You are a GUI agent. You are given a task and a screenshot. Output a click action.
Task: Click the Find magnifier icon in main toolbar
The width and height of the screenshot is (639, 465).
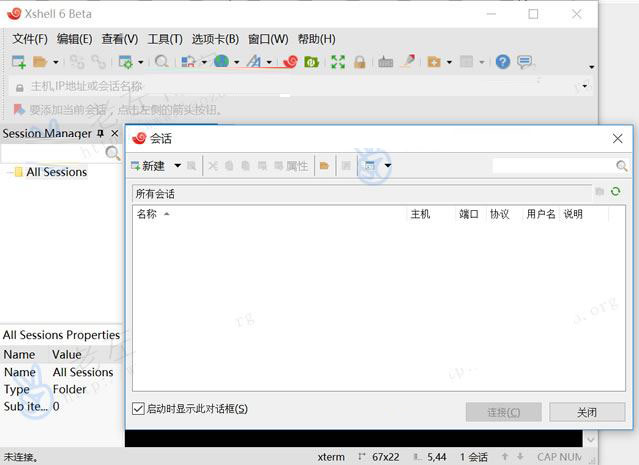pyautogui.click(x=161, y=62)
